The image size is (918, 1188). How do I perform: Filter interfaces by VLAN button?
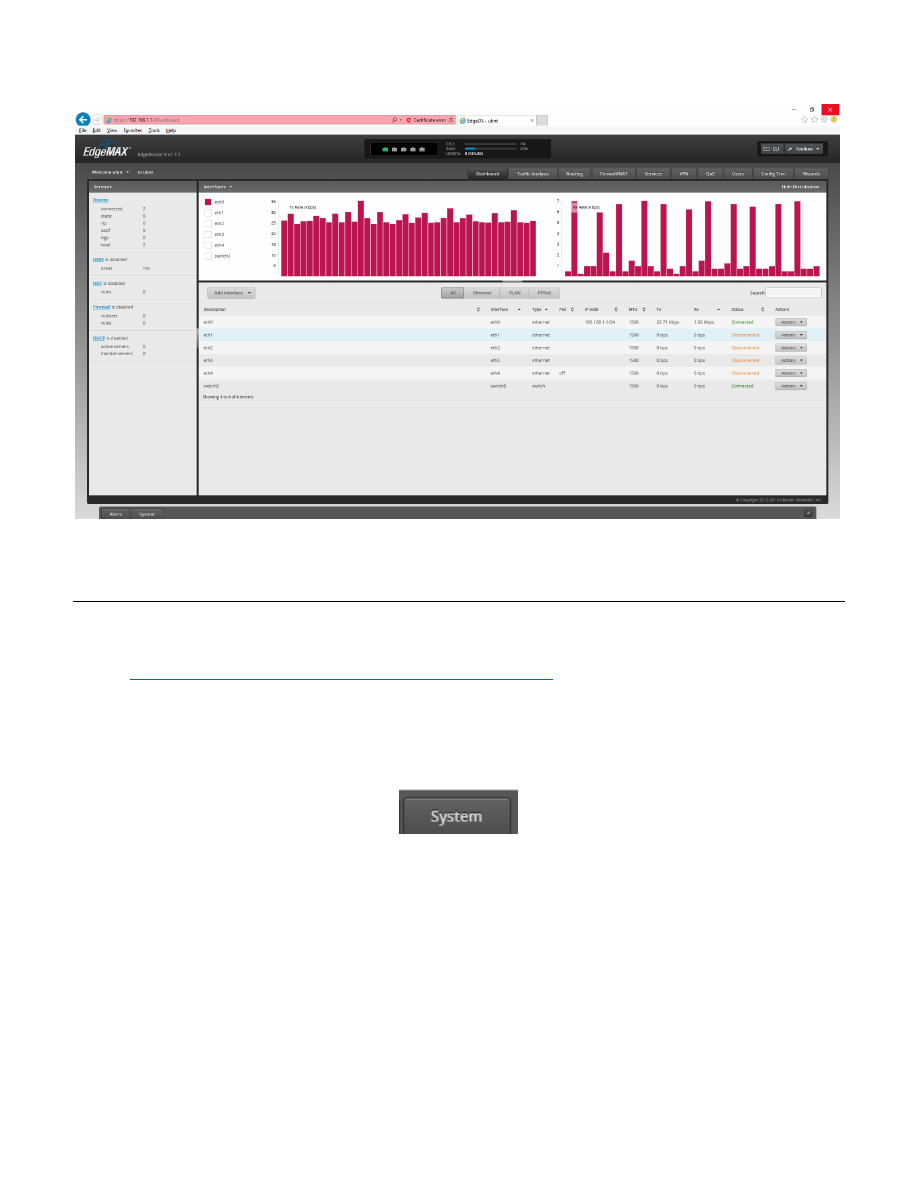point(514,293)
